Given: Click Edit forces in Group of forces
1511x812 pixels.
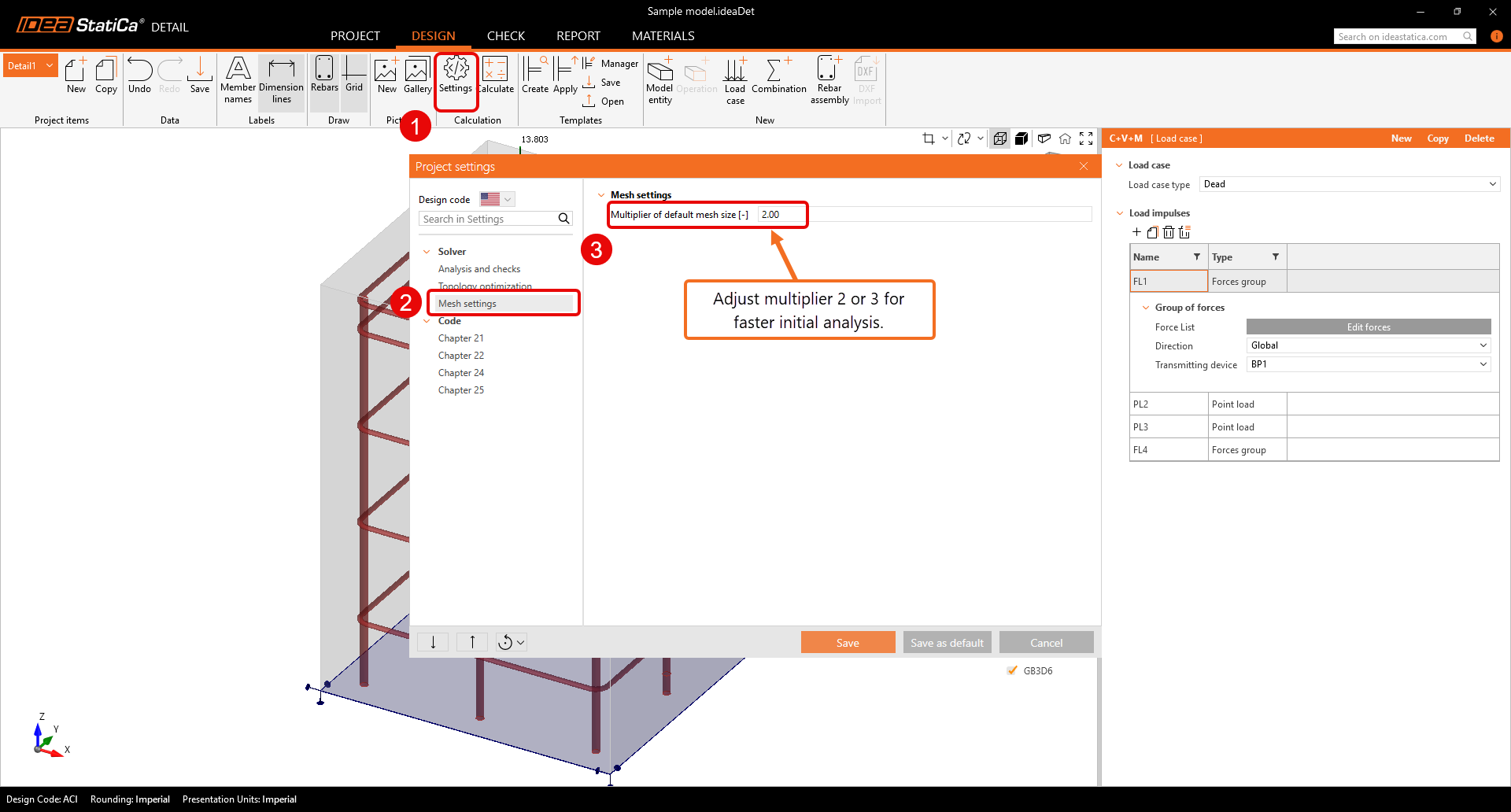Looking at the screenshot, I should point(1368,327).
